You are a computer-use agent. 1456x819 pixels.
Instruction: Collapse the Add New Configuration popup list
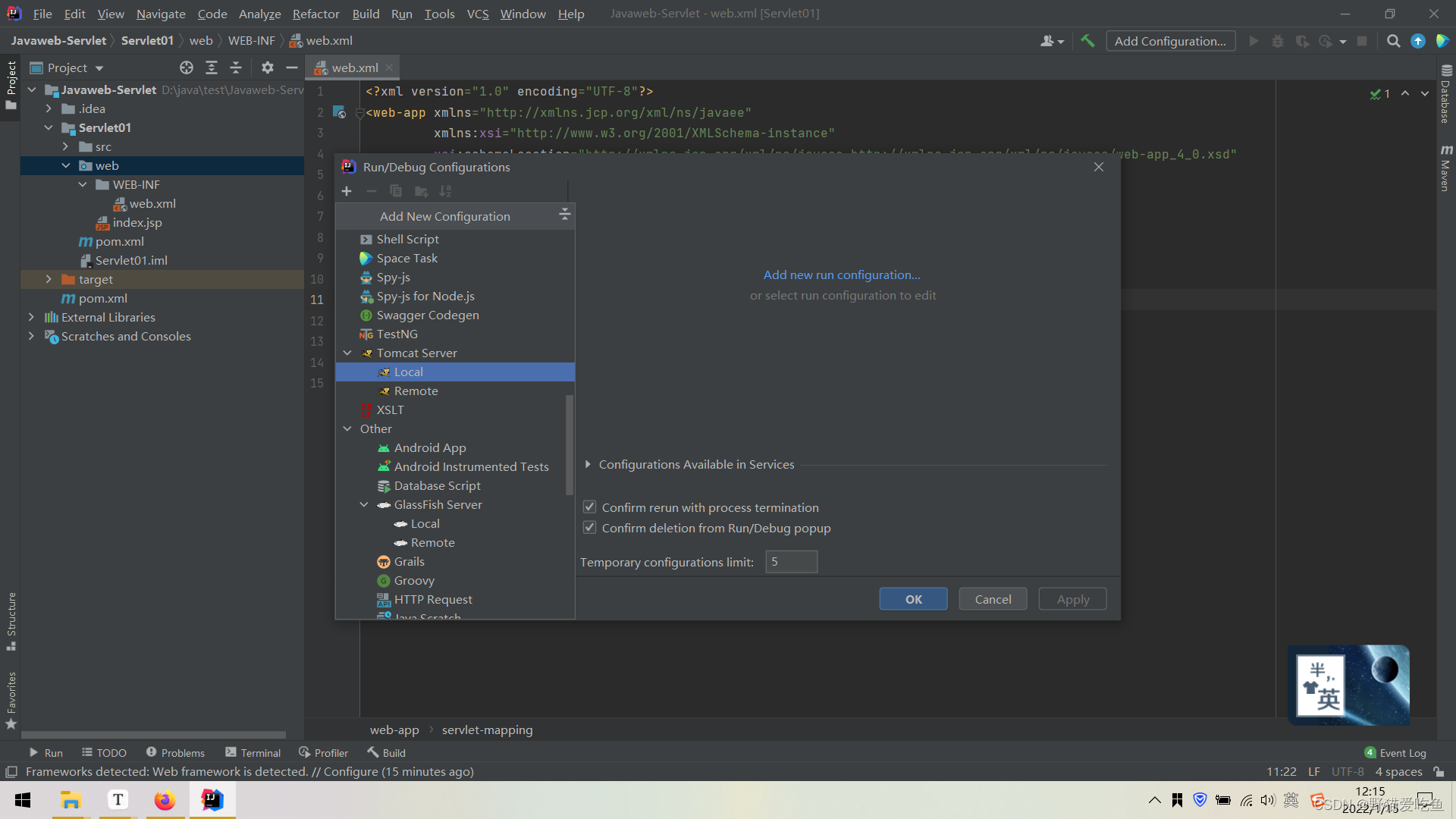tap(564, 215)
